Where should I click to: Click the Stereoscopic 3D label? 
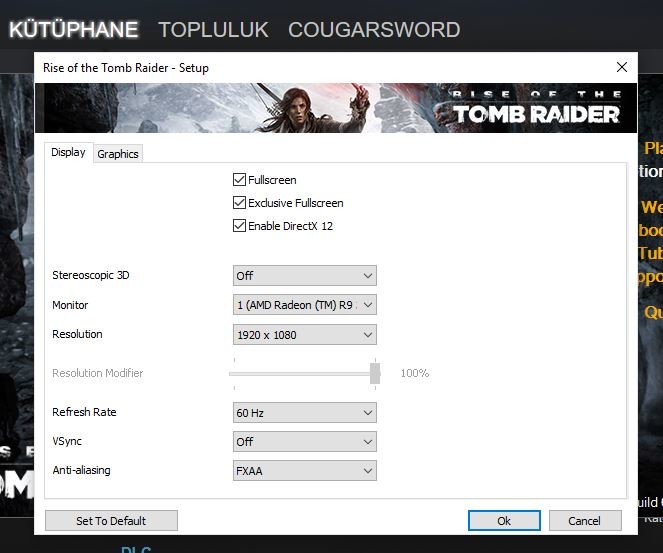coord(90,275)
